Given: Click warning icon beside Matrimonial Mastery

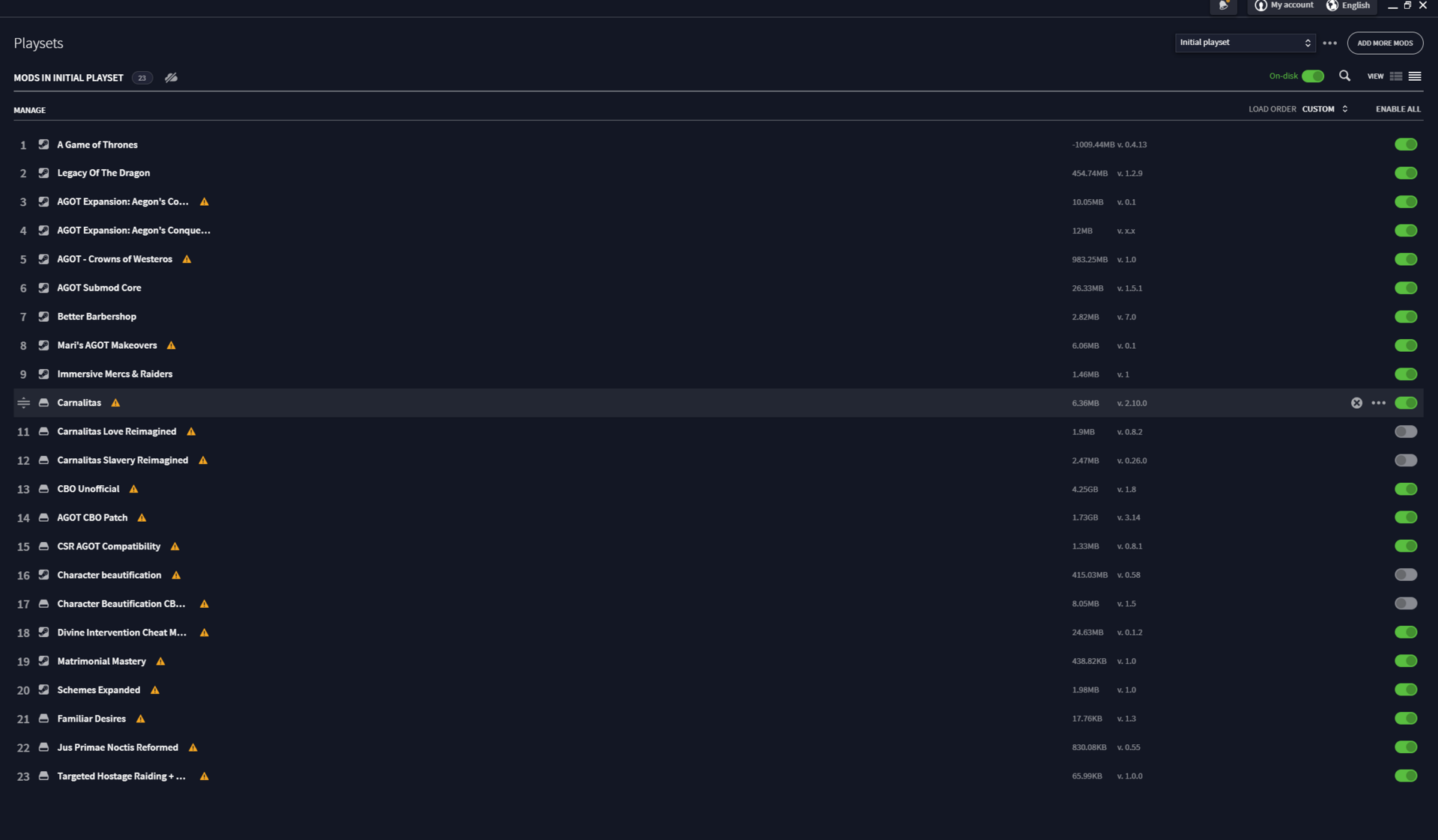Looking at the screenshot, I should (160, 661).
